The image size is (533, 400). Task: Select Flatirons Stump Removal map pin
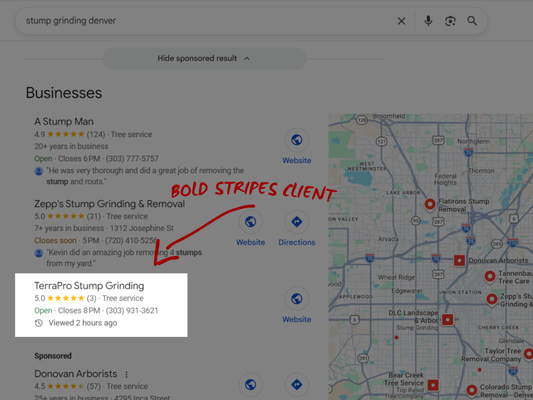point(430,205)
